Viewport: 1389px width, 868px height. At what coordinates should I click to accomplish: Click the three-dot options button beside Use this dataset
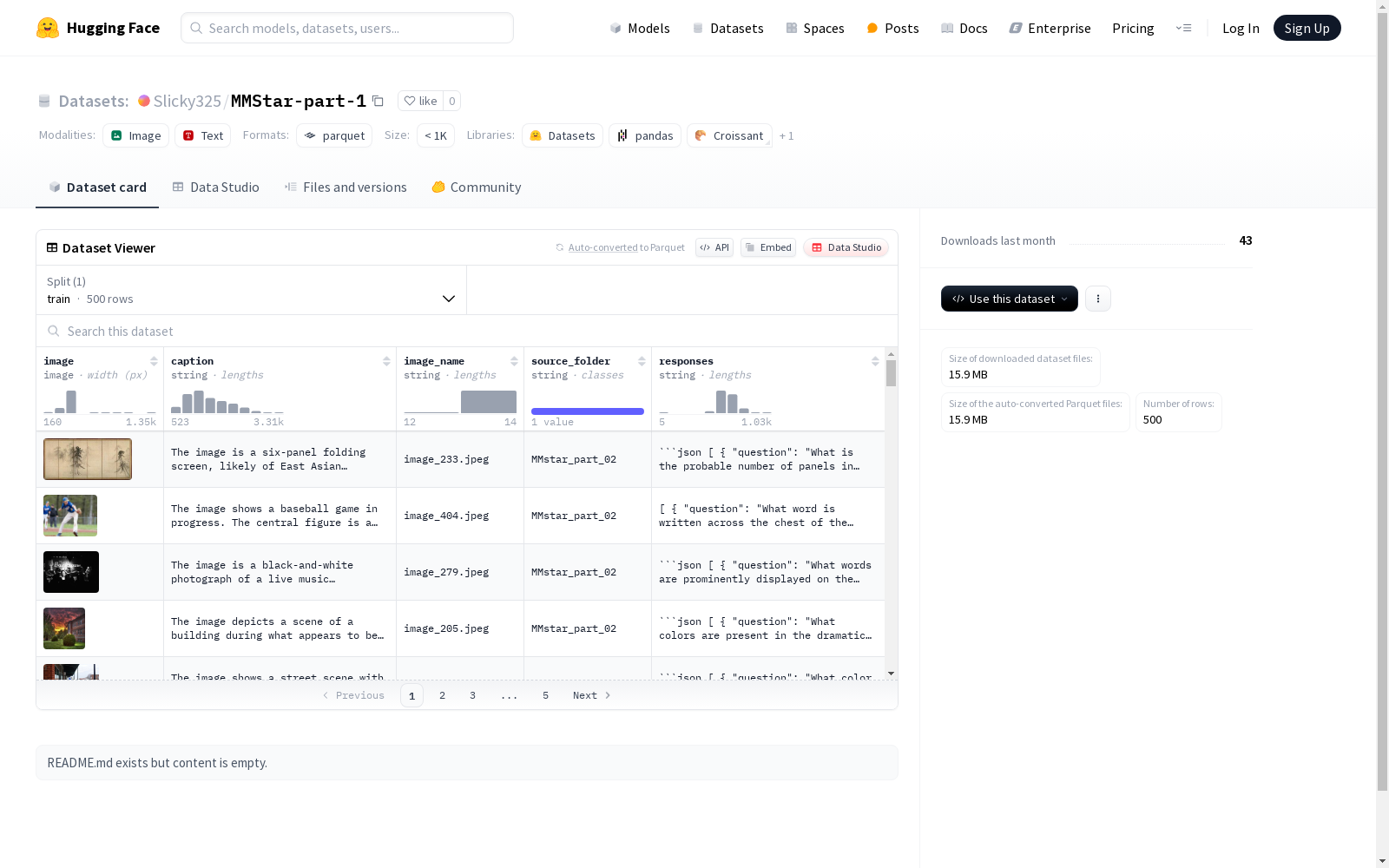click(1097, 299)
